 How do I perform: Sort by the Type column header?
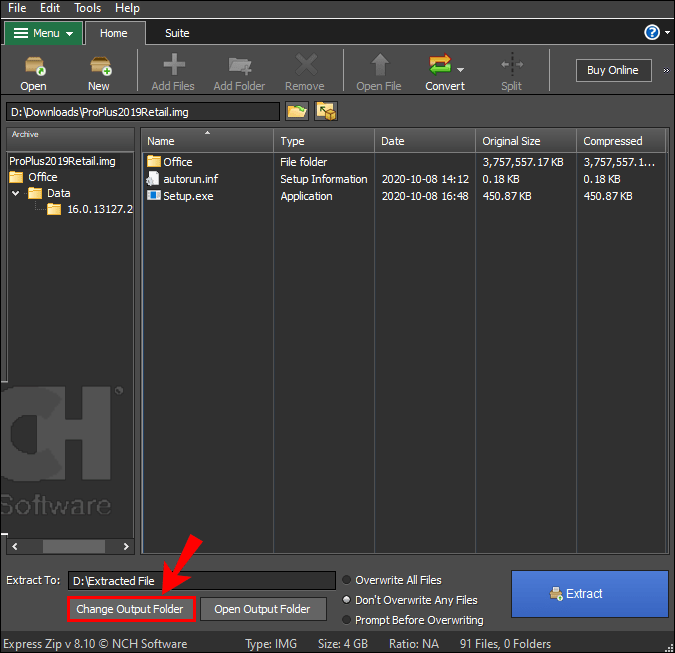pyautogui.click(x=324, y=141)
